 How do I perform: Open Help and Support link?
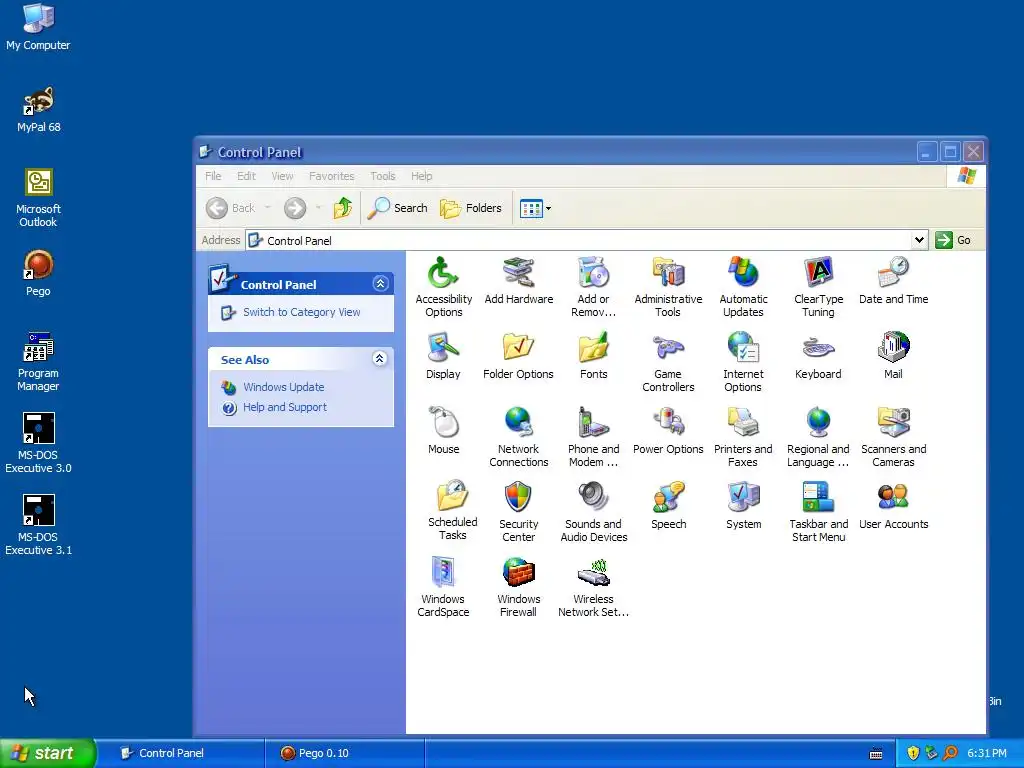285,407
